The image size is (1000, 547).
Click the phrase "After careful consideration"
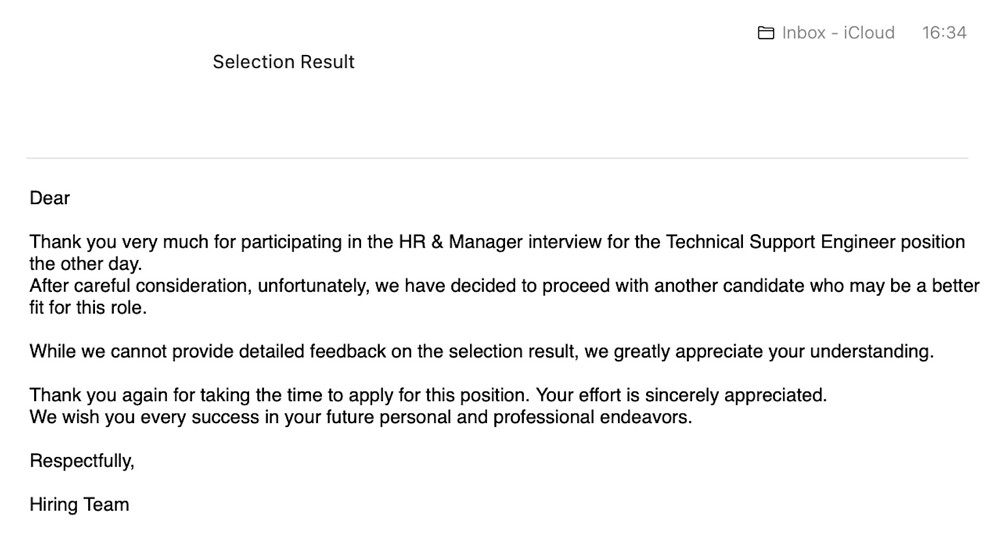[x=141, y=286]
